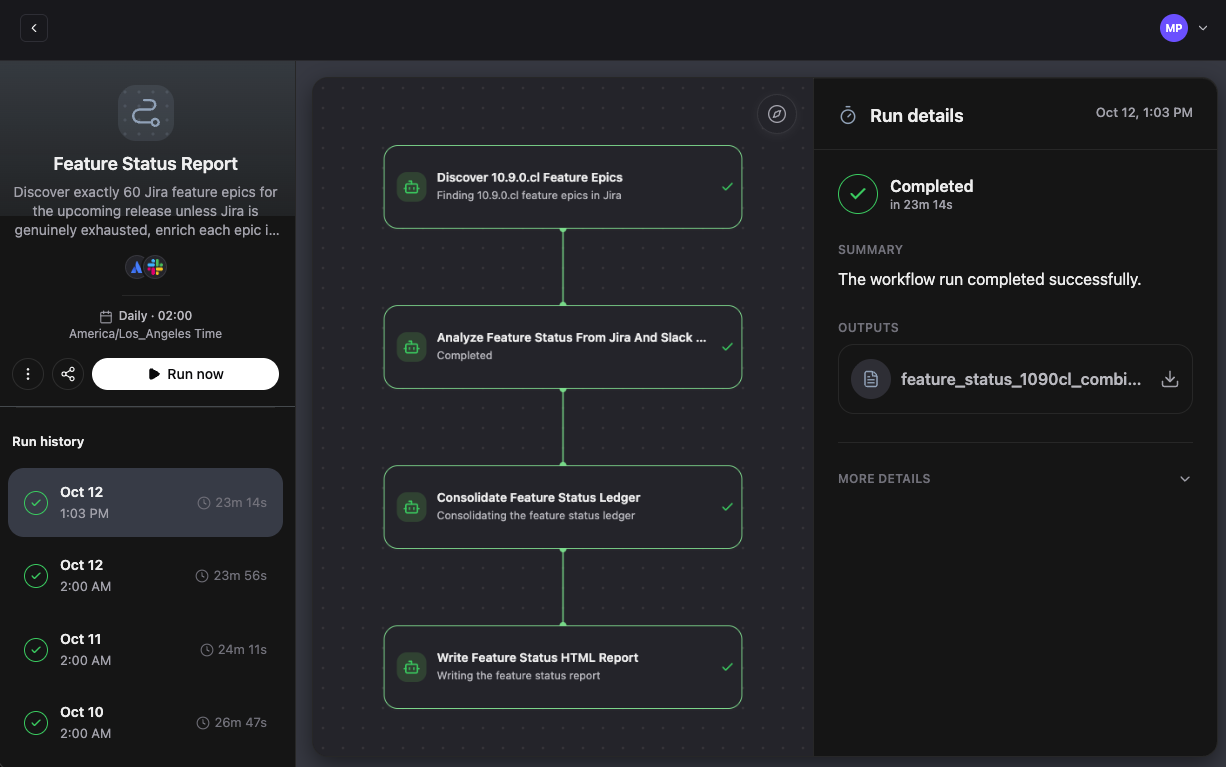Click the Slack integration icon

click(x=155, y=267)
